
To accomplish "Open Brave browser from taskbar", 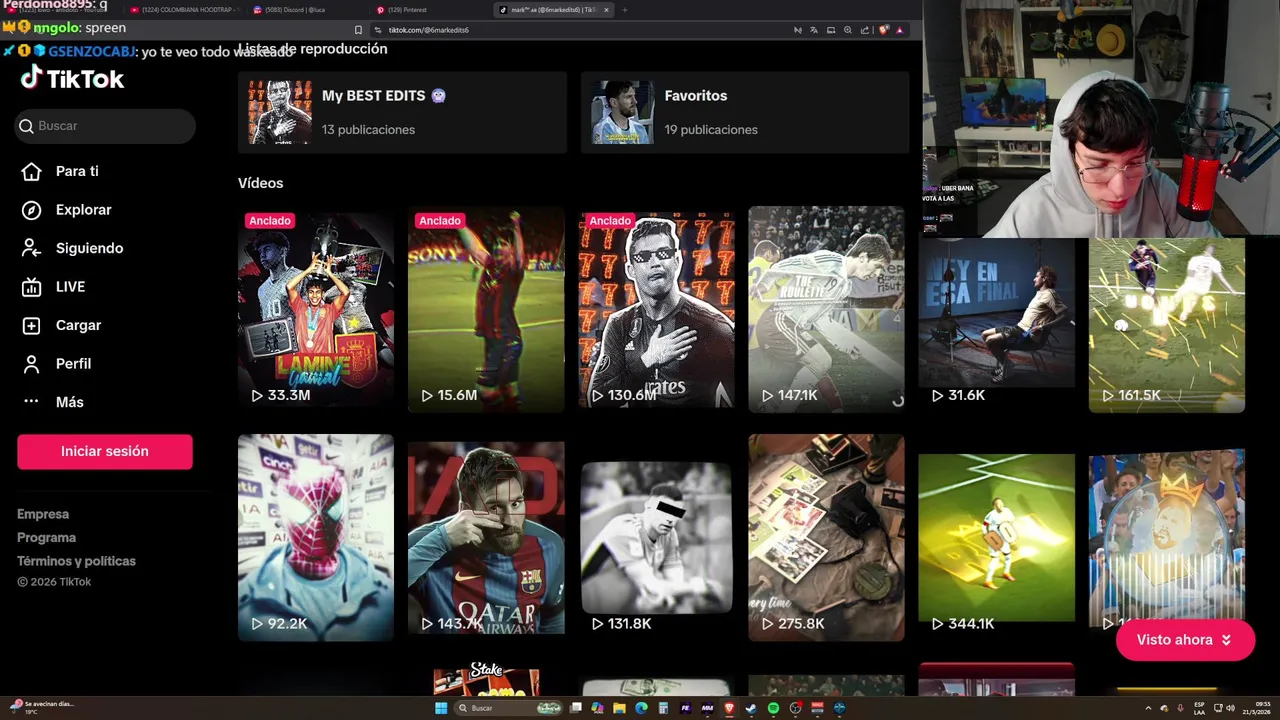I will [729, 708].
